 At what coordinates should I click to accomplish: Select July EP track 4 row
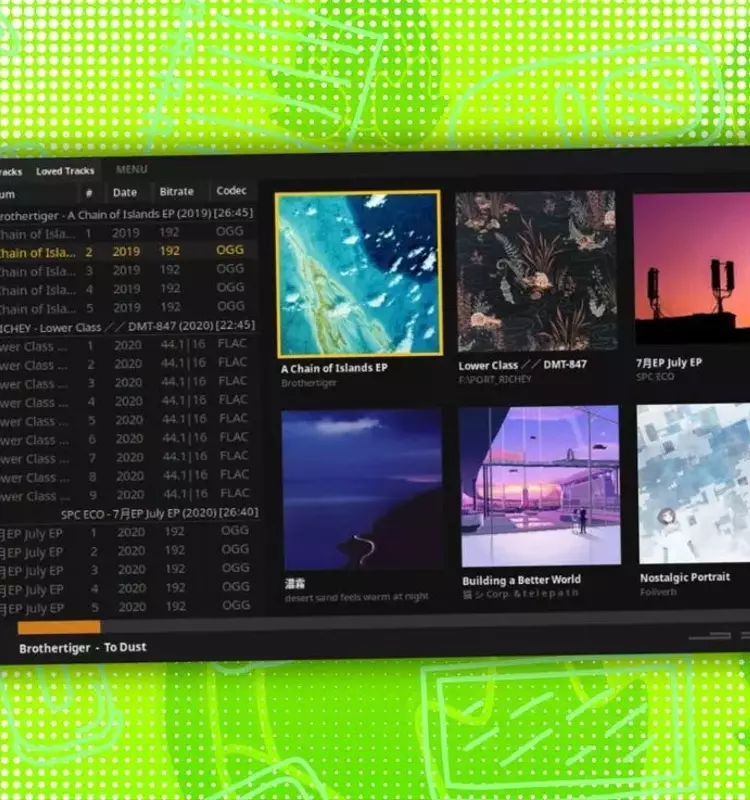(130, 588)
